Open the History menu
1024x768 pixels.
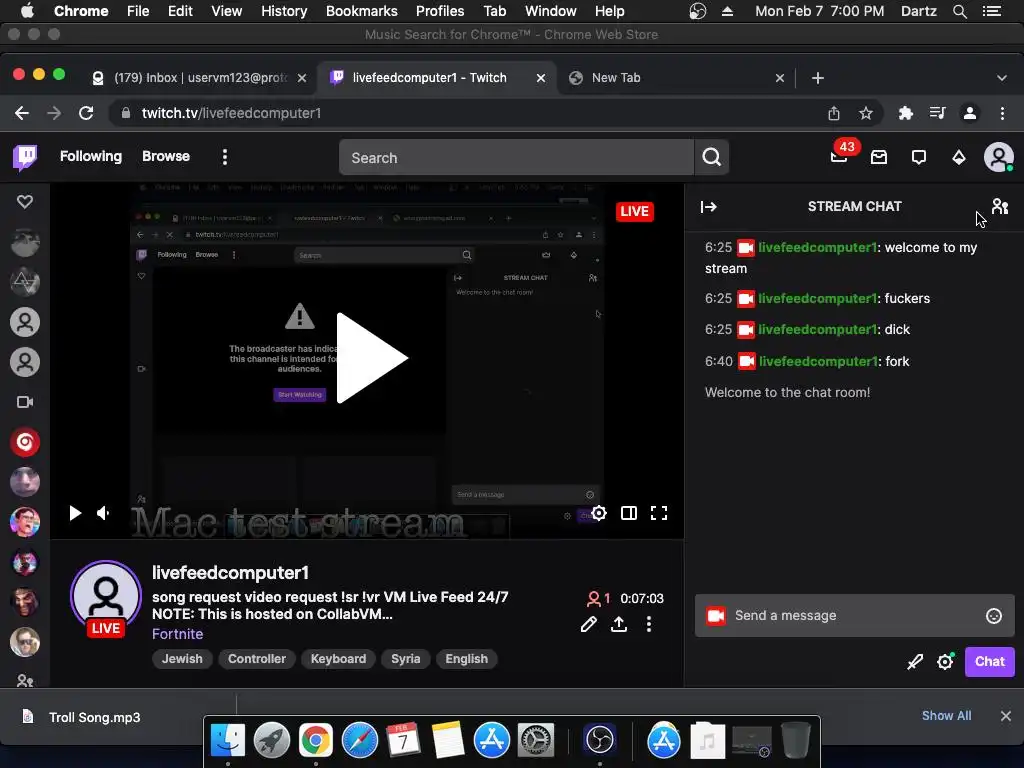tap(284, 11)
